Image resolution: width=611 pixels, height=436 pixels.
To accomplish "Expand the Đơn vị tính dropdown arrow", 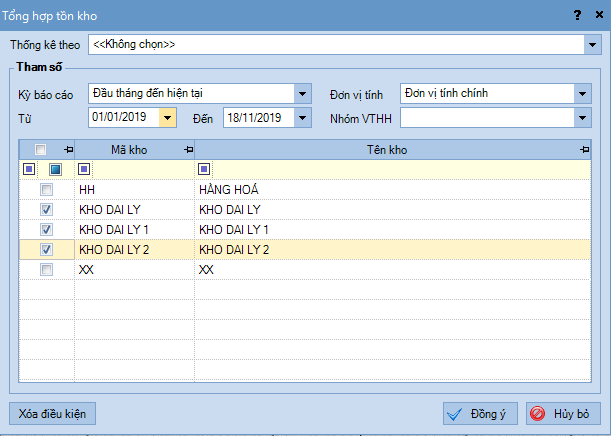I will [x=583, y=94].
